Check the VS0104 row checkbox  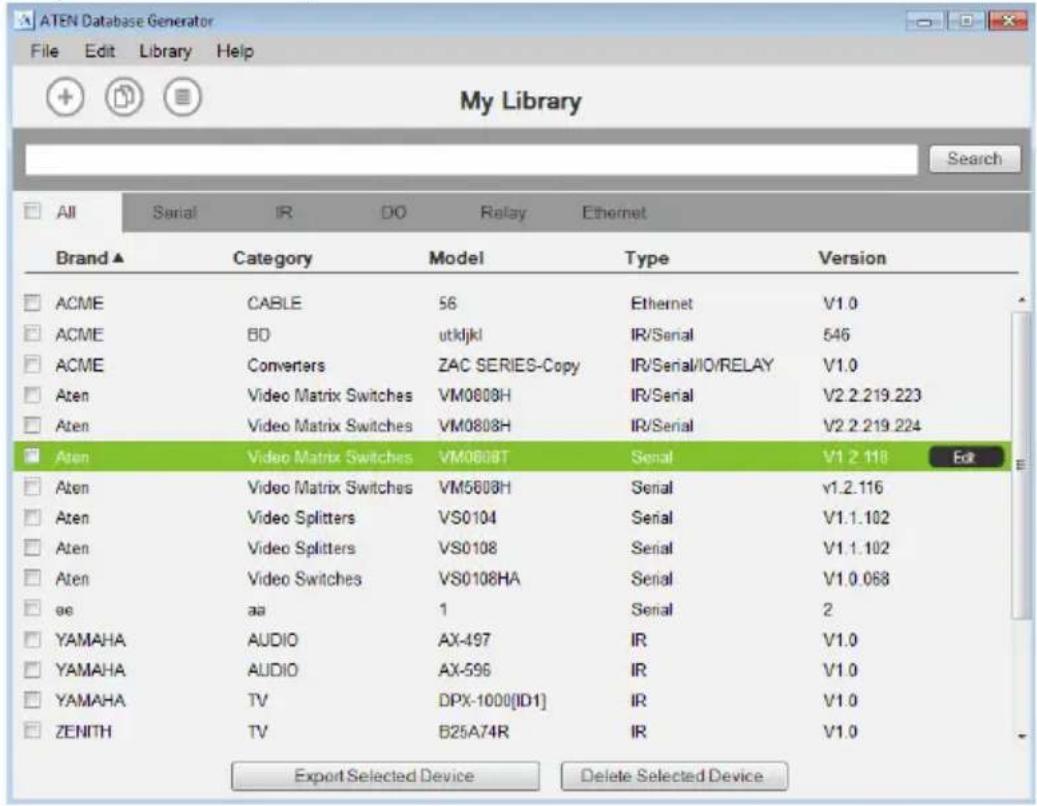(32, 517)
